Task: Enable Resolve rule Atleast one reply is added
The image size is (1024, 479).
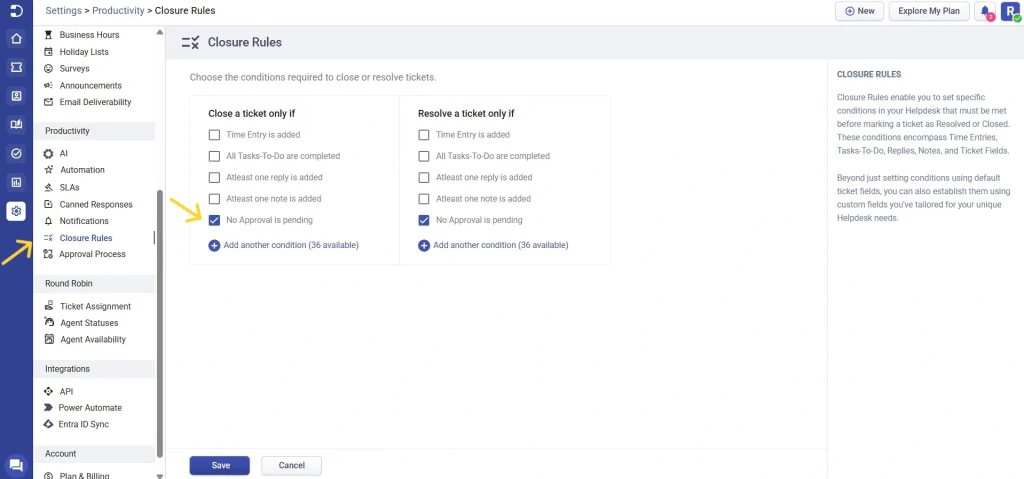Action: pyautogui.click(x=424, y=178)
